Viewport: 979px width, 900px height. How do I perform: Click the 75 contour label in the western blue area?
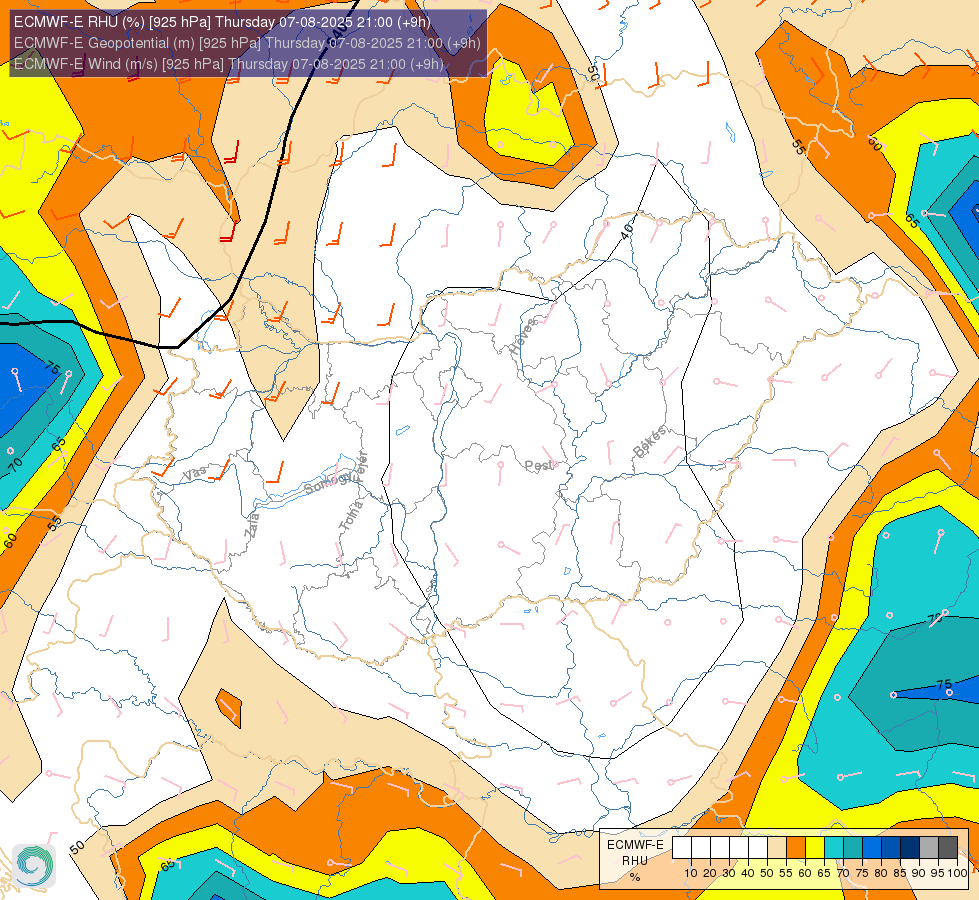53,368
